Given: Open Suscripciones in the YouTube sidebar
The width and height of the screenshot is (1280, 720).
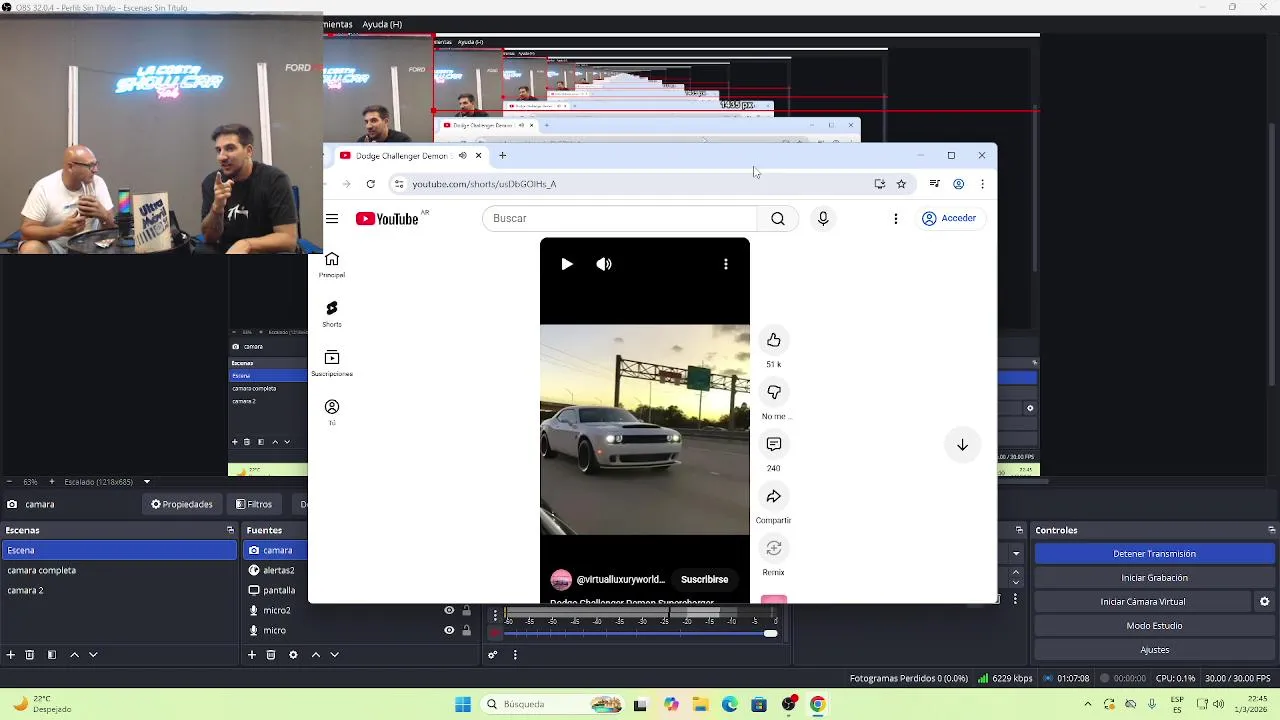Looking at the screenshot, I should (332, 363).
